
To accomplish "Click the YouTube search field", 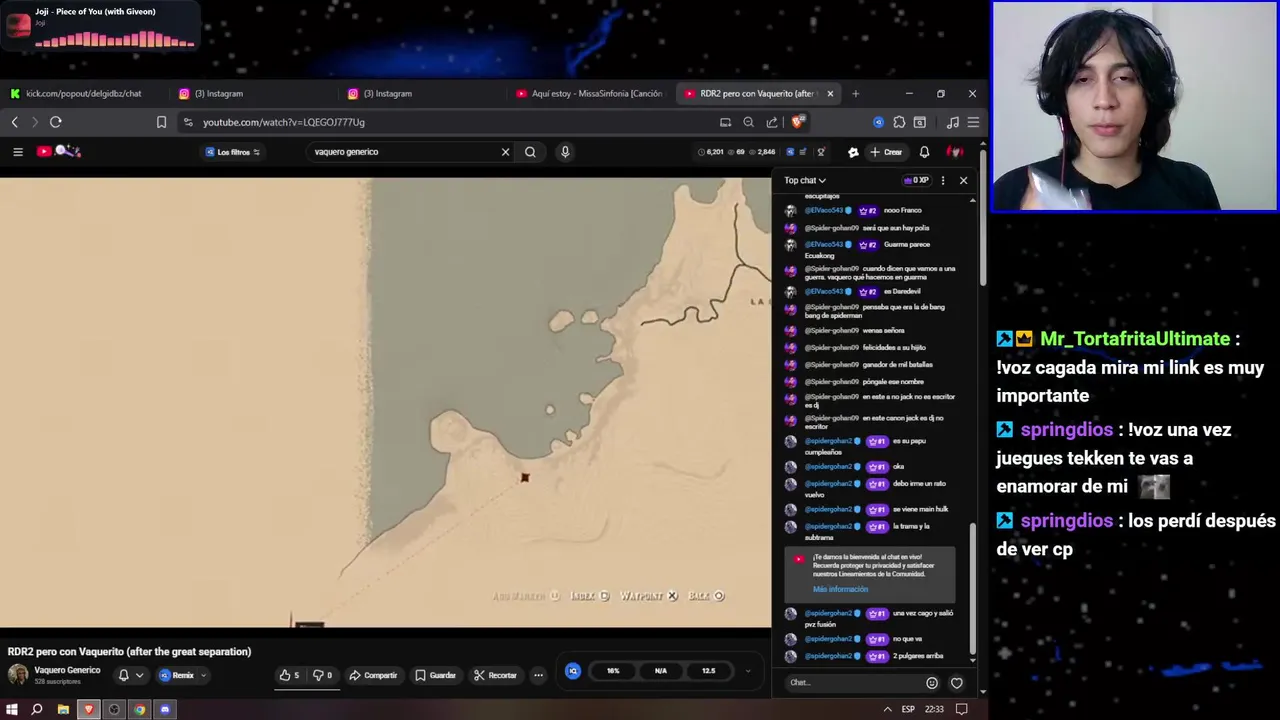I will point(403,152).
